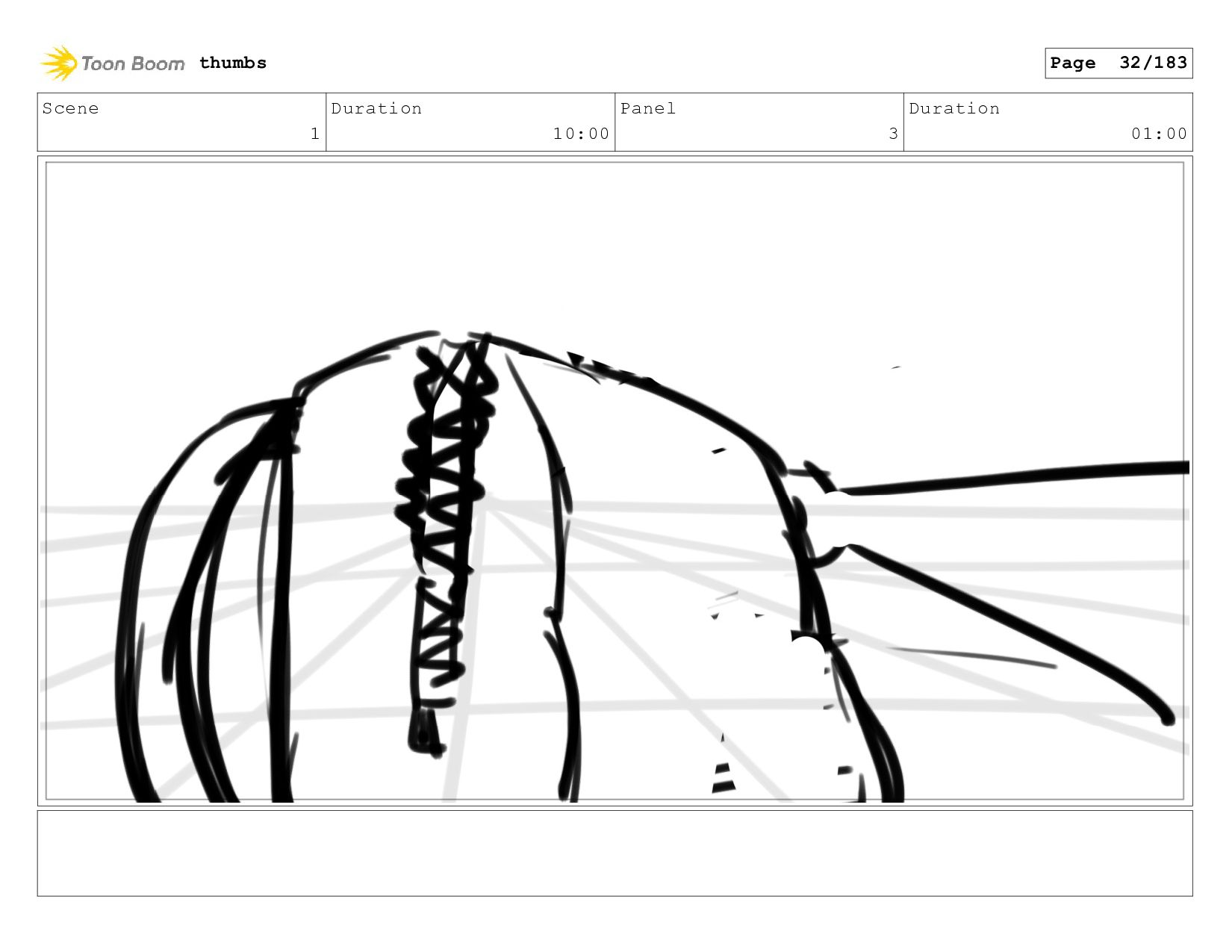Select the 'thumbs' project title text
The image size is (1232, 952).
[233, 63]
